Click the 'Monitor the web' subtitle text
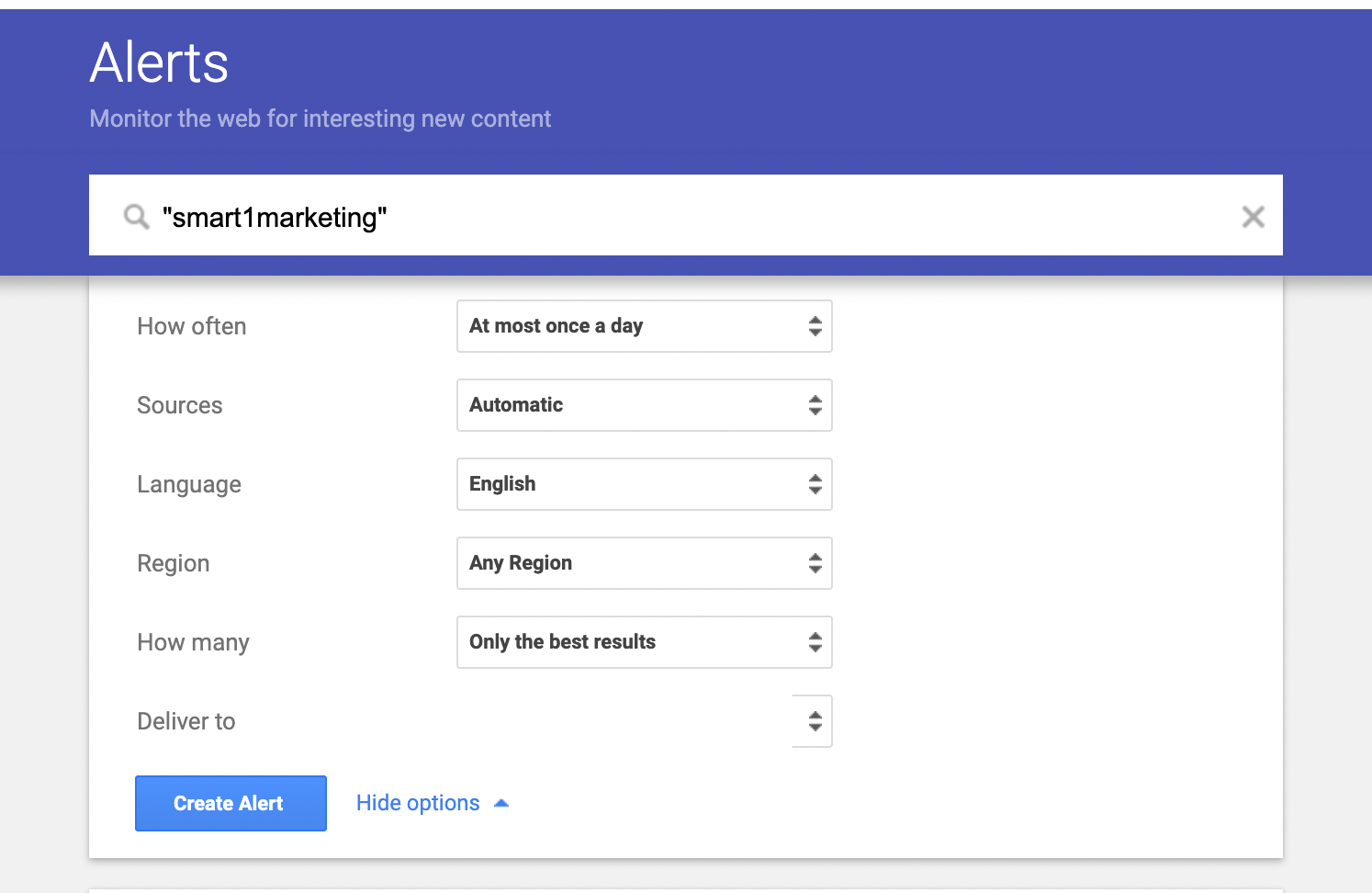Viewport: 1372px width, 893px height. 321,119
